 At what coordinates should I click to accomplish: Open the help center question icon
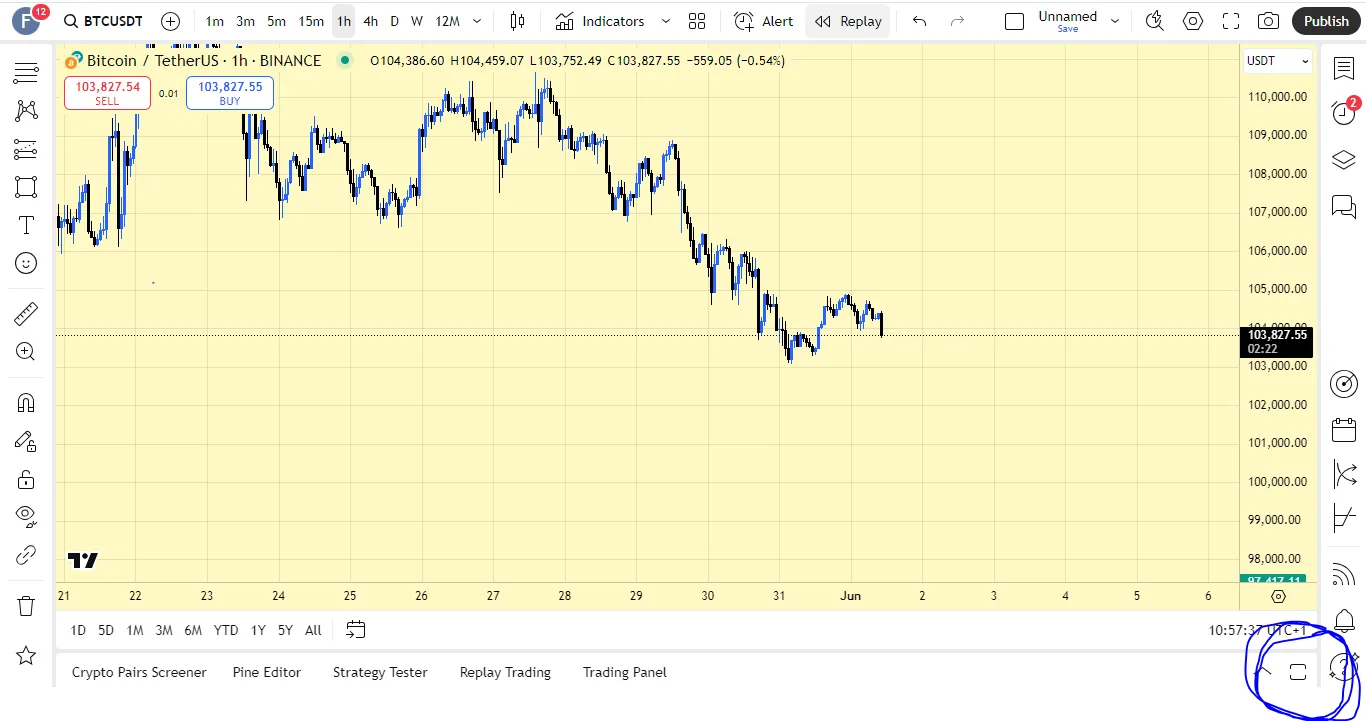tap(1344, 668)
